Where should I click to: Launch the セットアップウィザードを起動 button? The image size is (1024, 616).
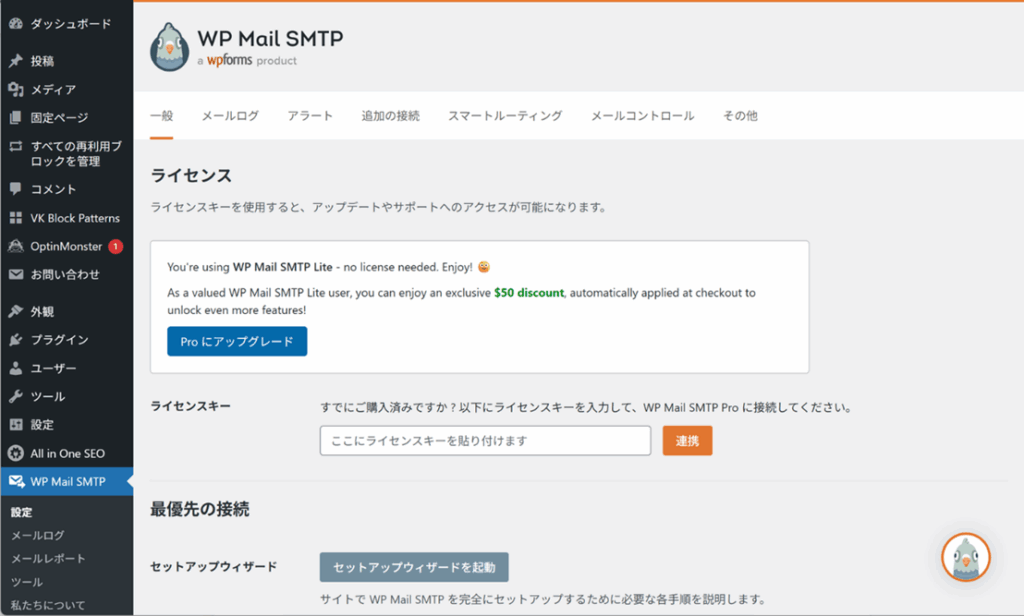(x=414, y=567)
